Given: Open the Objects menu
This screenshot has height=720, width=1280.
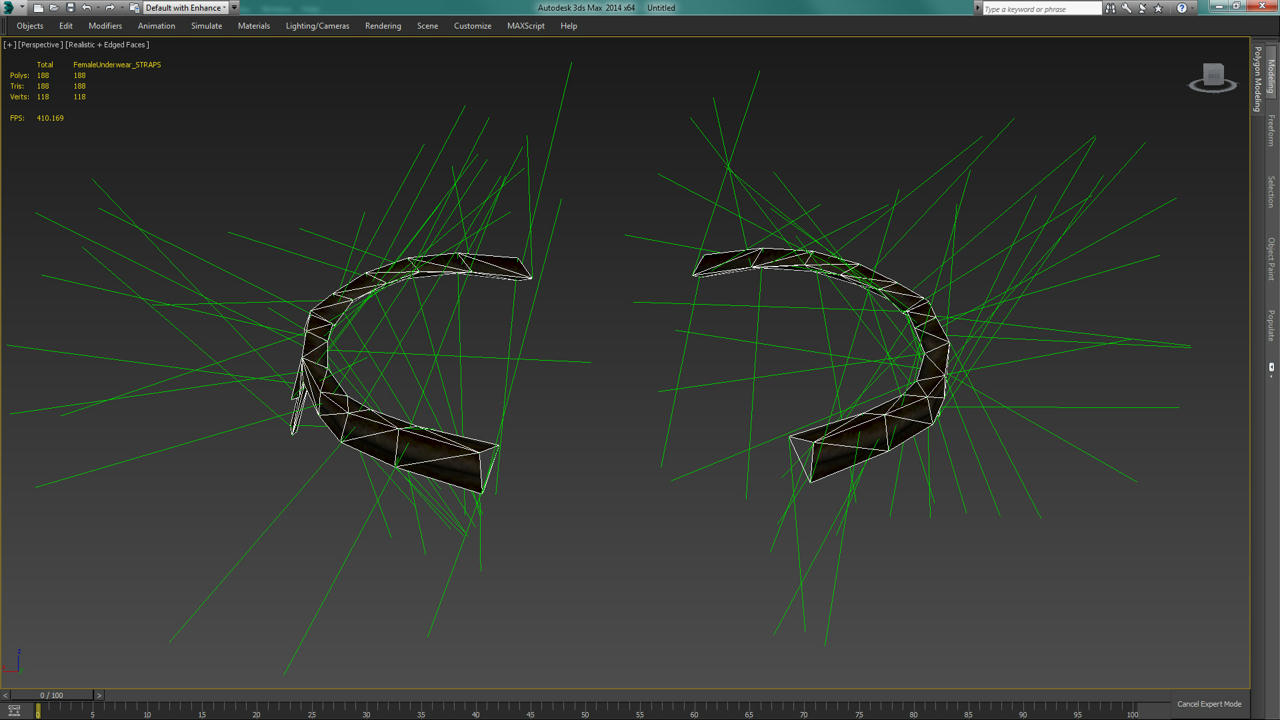Looking at the screenshot, I should [30, 26].
